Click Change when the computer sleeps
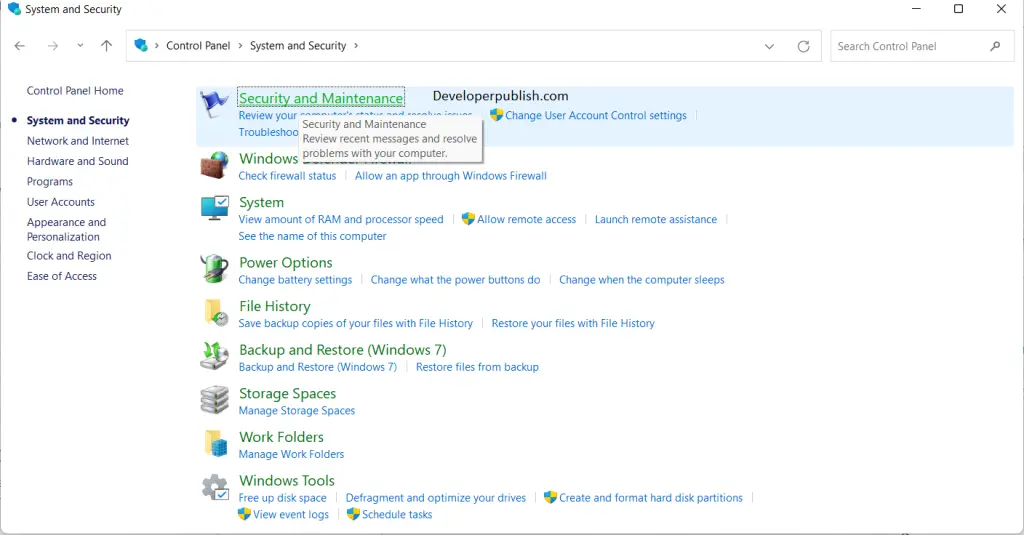 coord(641,280)
